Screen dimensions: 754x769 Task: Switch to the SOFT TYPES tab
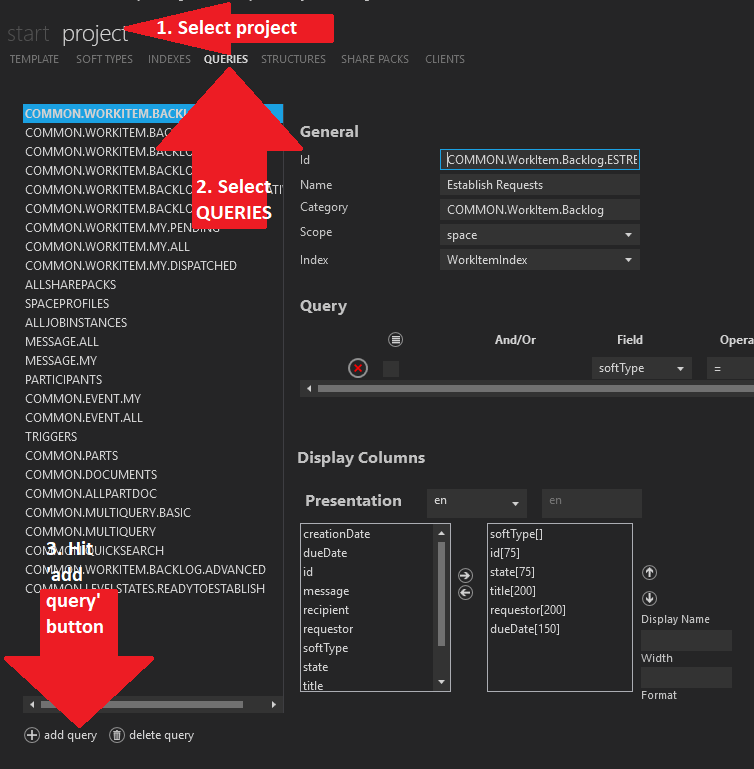[104, 59]
